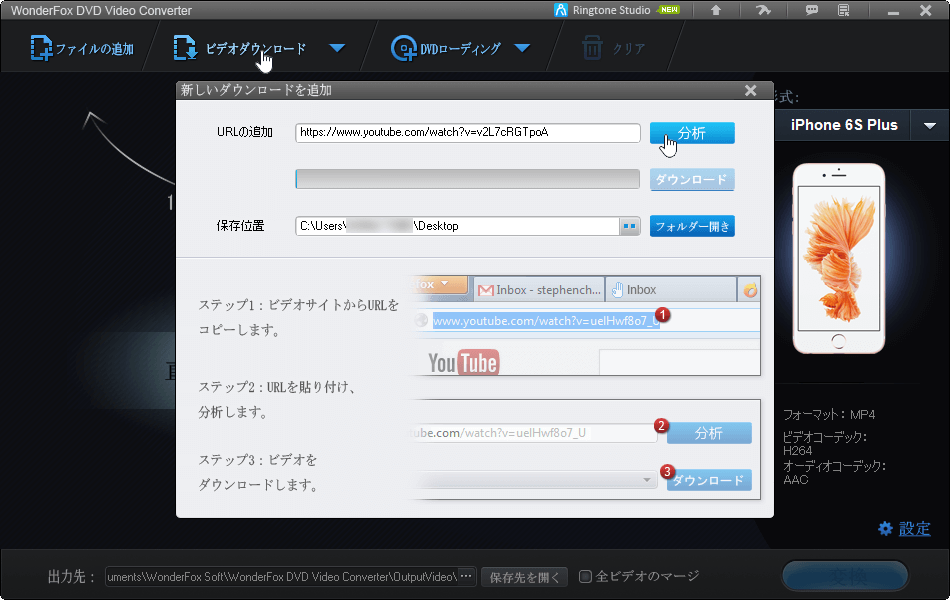950x600 pixels.
Task: Expand the DVDローディング dropdown arrow
Action: tap(522, 48)
